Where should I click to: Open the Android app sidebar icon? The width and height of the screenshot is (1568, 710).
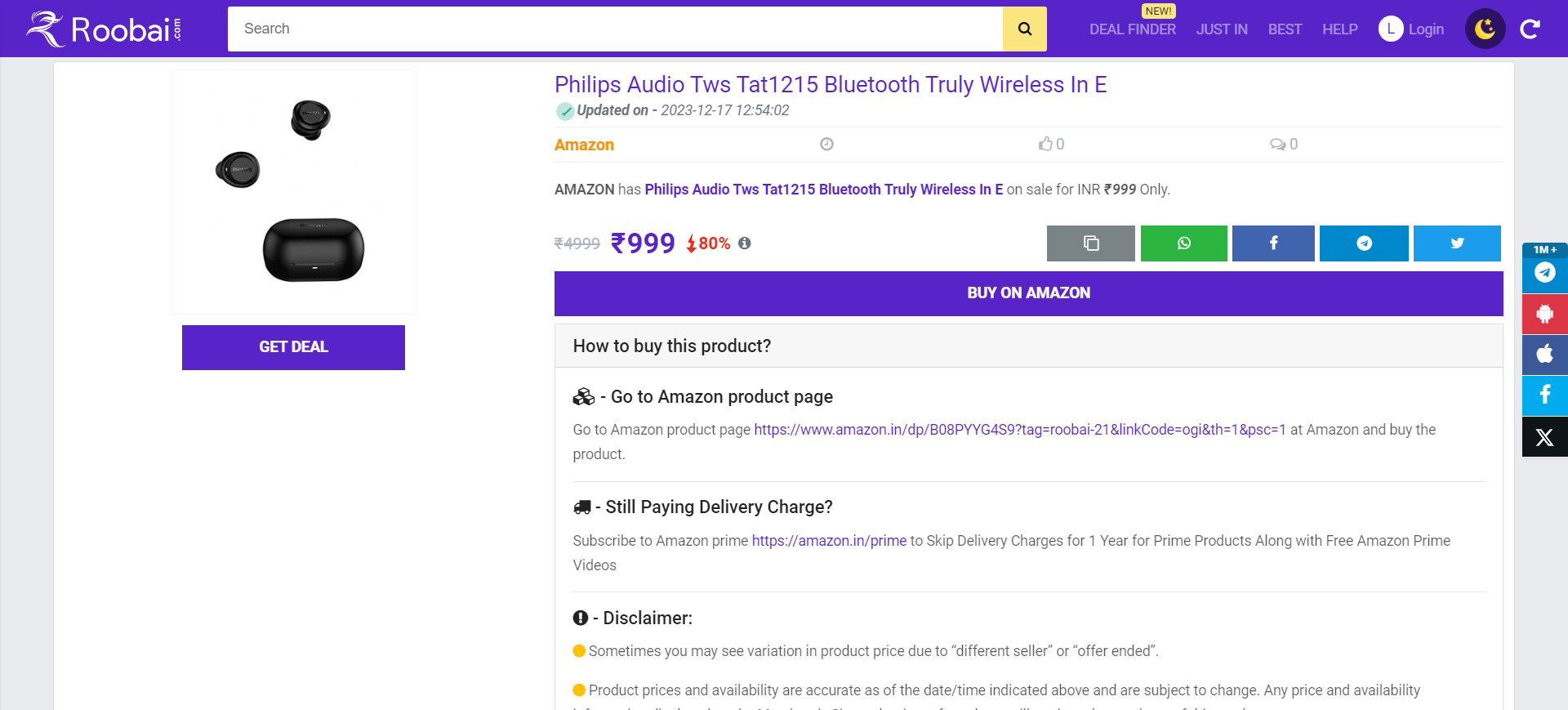coord(1545,314)
